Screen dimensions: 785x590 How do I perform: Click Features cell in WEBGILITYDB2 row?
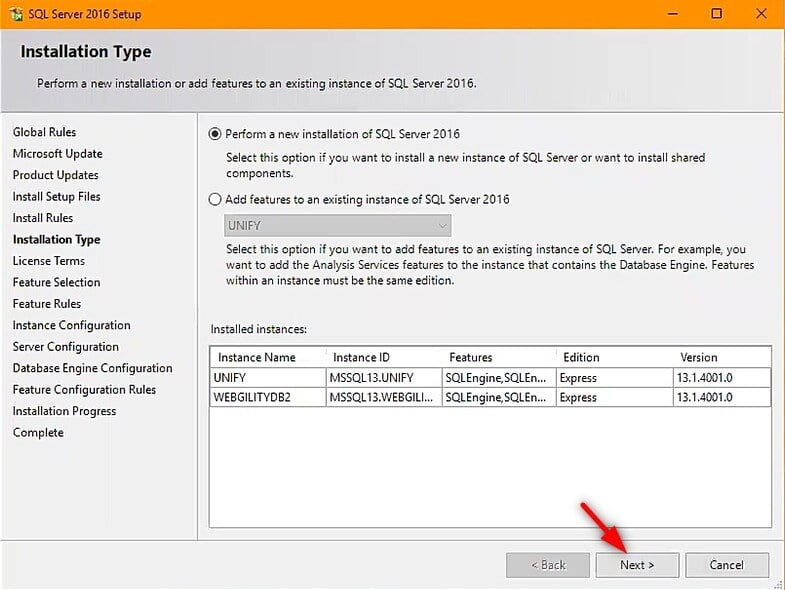pos(499,397)
